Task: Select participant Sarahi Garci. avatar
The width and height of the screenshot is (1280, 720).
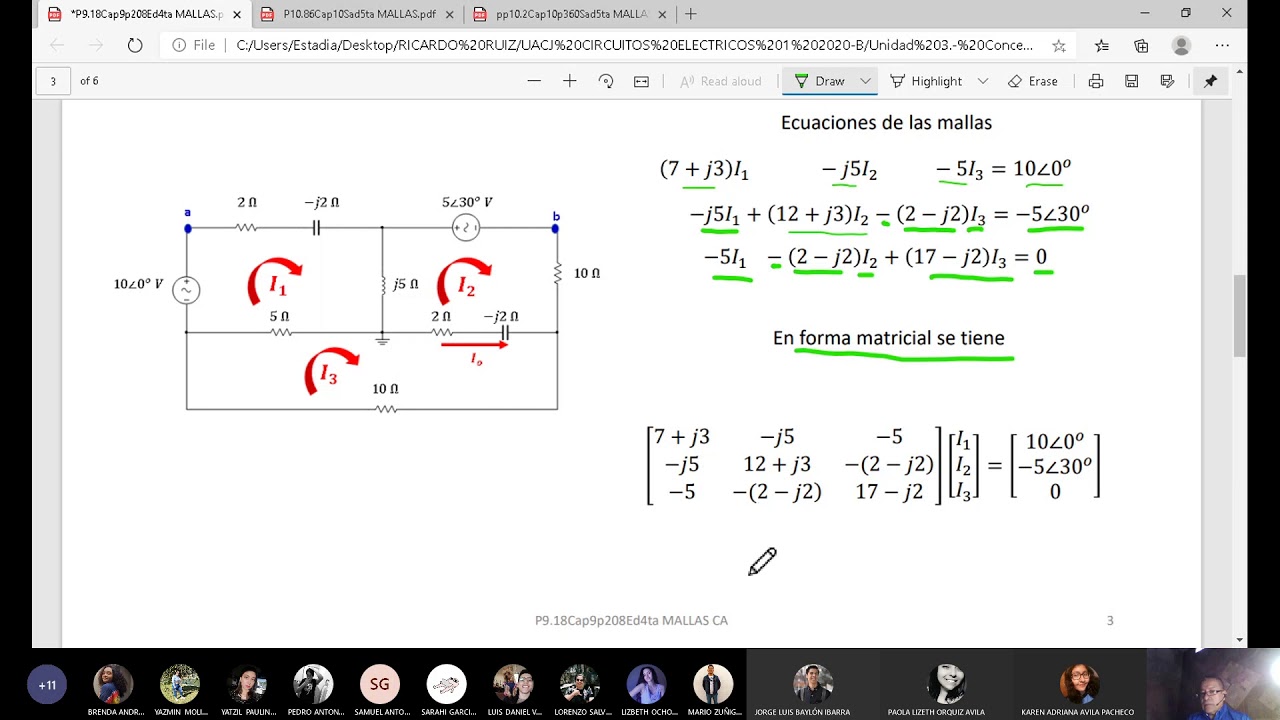Action: click(x=446, y=684)
